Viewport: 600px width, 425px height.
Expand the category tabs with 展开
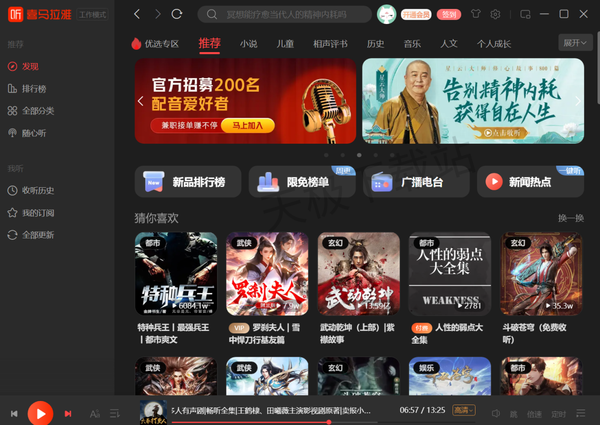coord(576,44)
